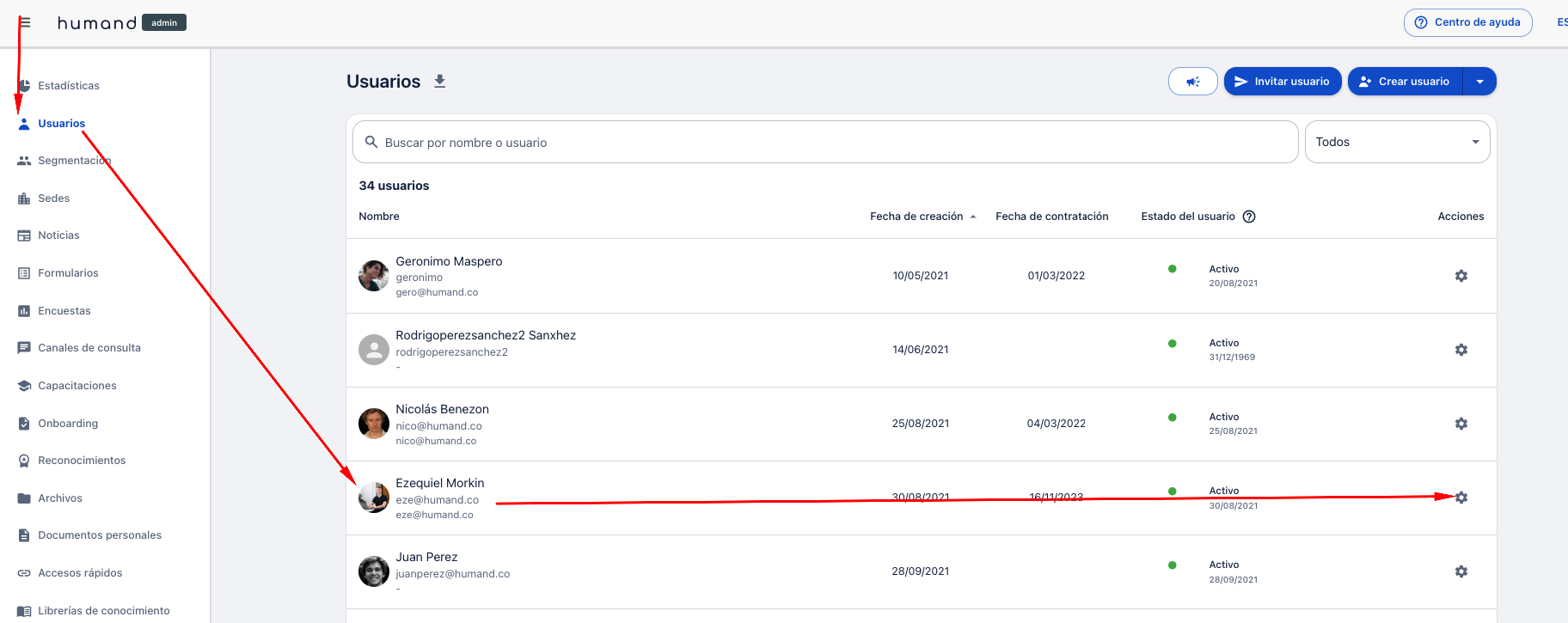Click the Documentos personales file icon
The height and width of the screenshot is (623, 1568).
[x=24, y=535]
